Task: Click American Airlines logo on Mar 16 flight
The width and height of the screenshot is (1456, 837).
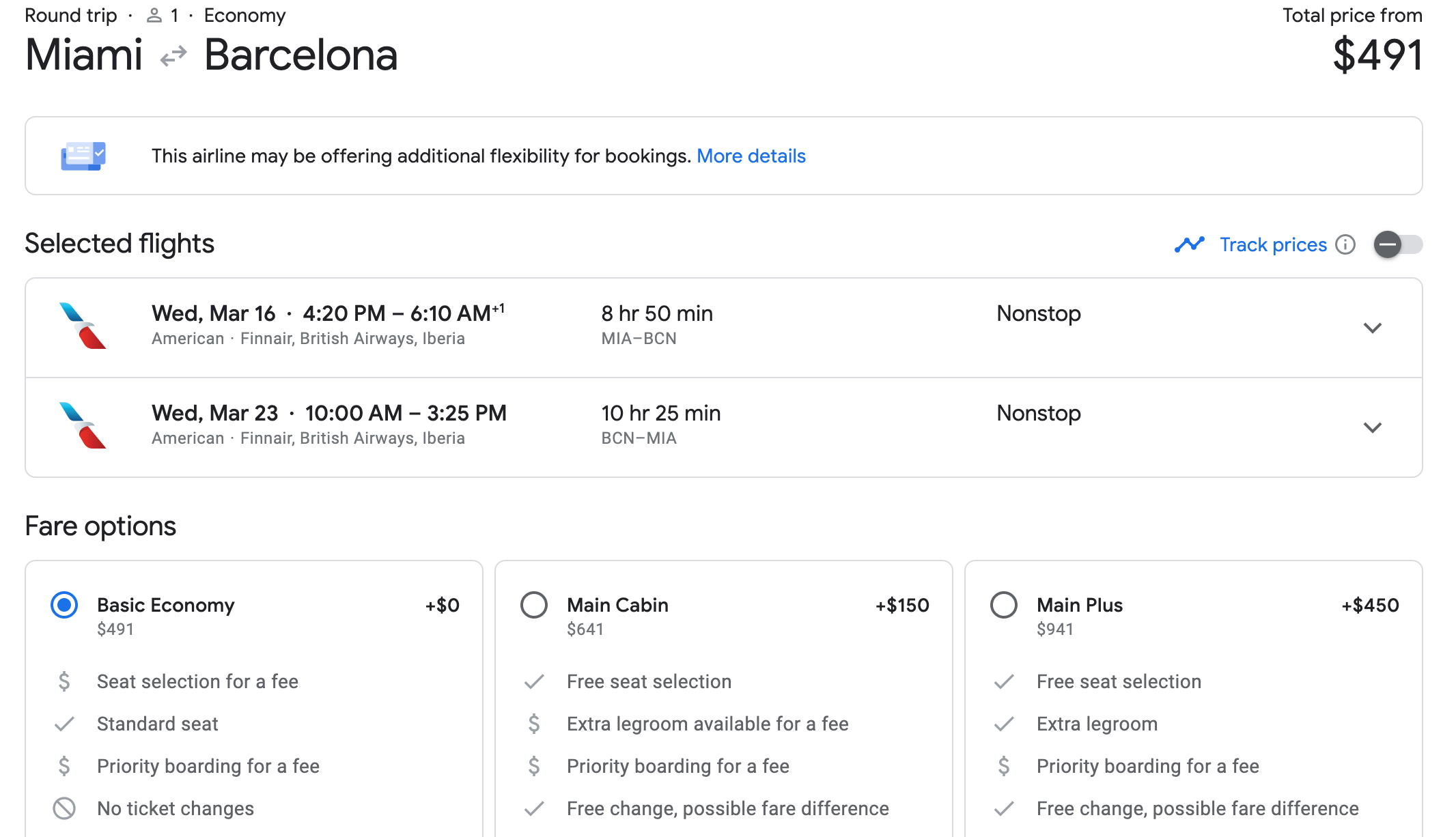Action: 82,326
